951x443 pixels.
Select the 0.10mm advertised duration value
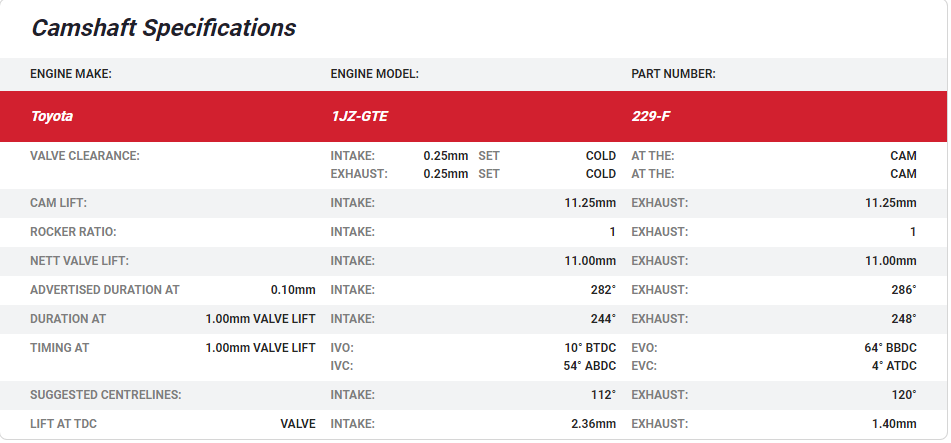pyautogui.click(x=293, y=290)
